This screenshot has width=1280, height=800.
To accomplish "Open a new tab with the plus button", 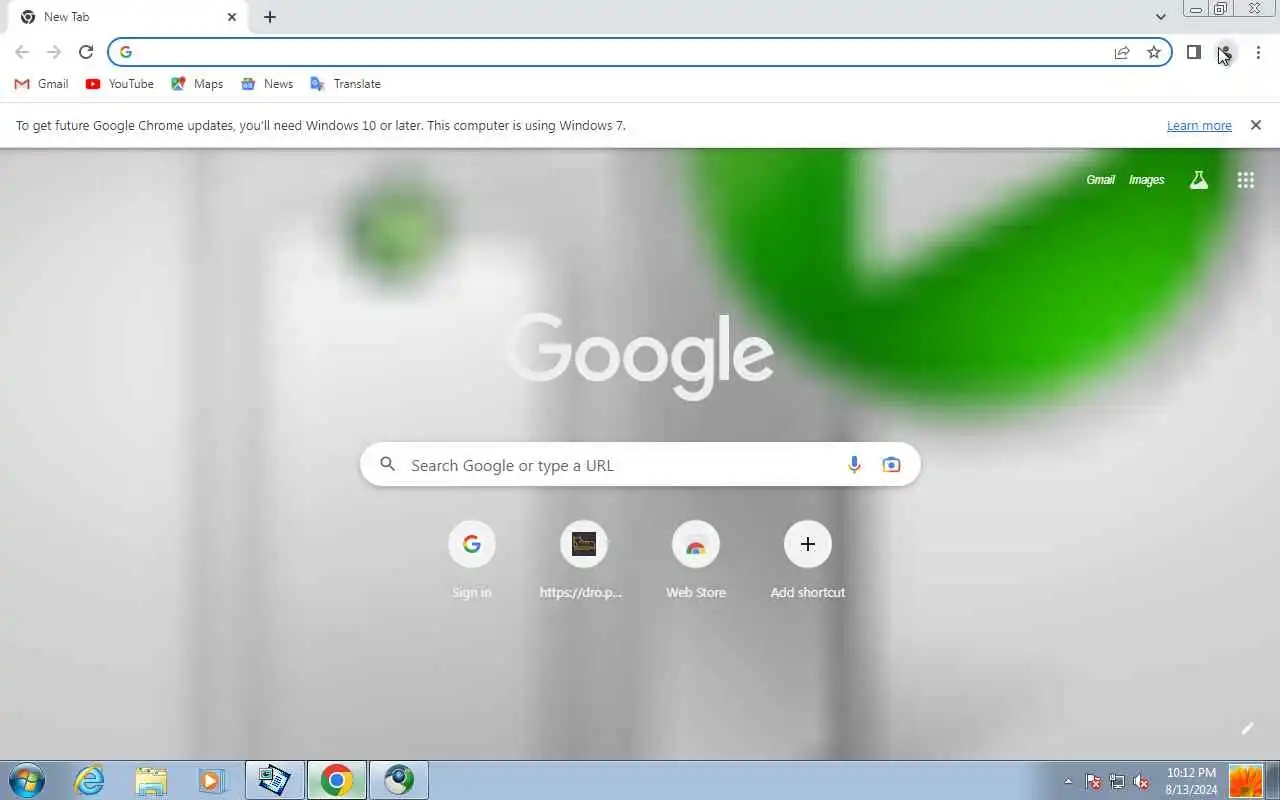I will [270, 17].
